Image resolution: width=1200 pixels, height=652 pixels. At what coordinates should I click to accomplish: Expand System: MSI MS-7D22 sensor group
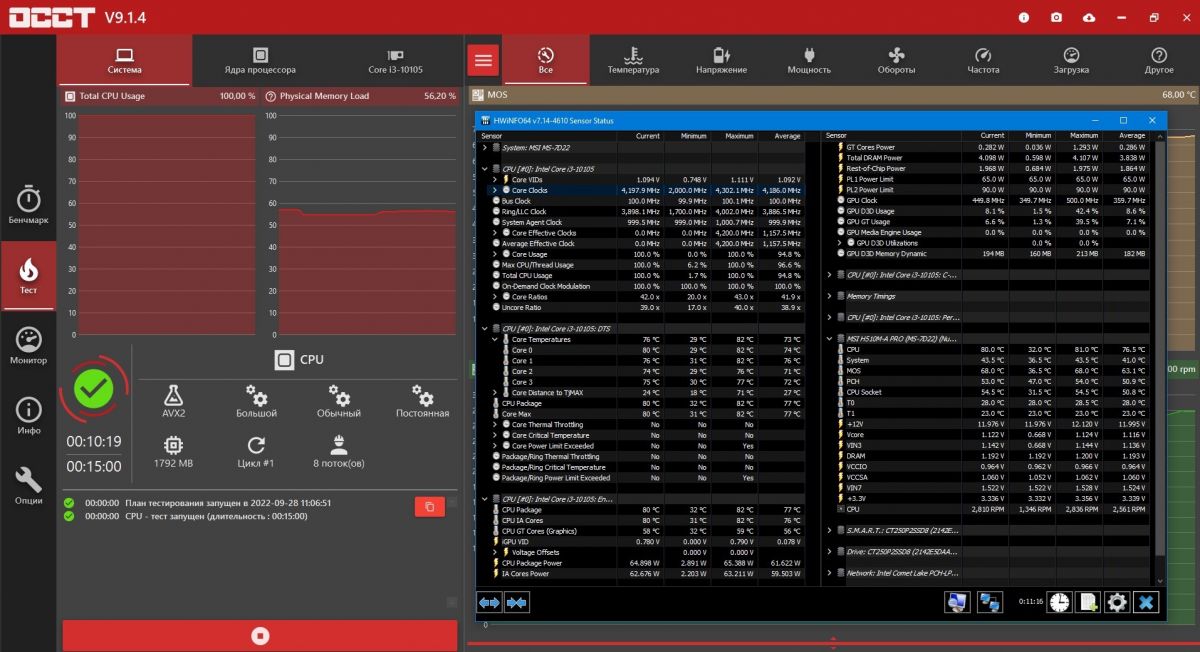coord(485,148)
